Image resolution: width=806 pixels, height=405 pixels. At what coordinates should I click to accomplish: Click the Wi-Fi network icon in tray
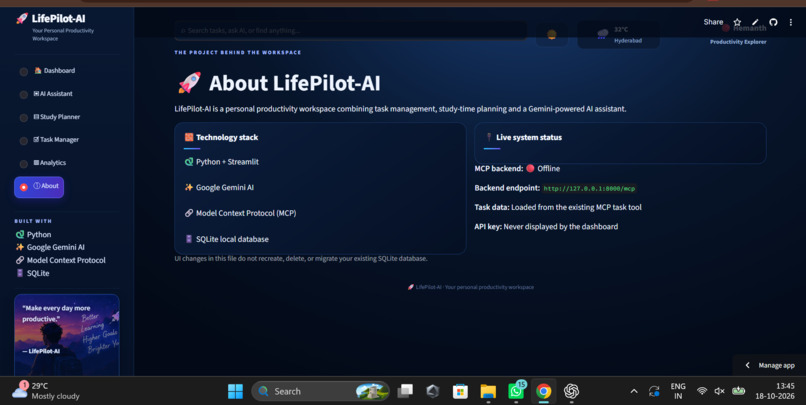click(x=702, y=392)
